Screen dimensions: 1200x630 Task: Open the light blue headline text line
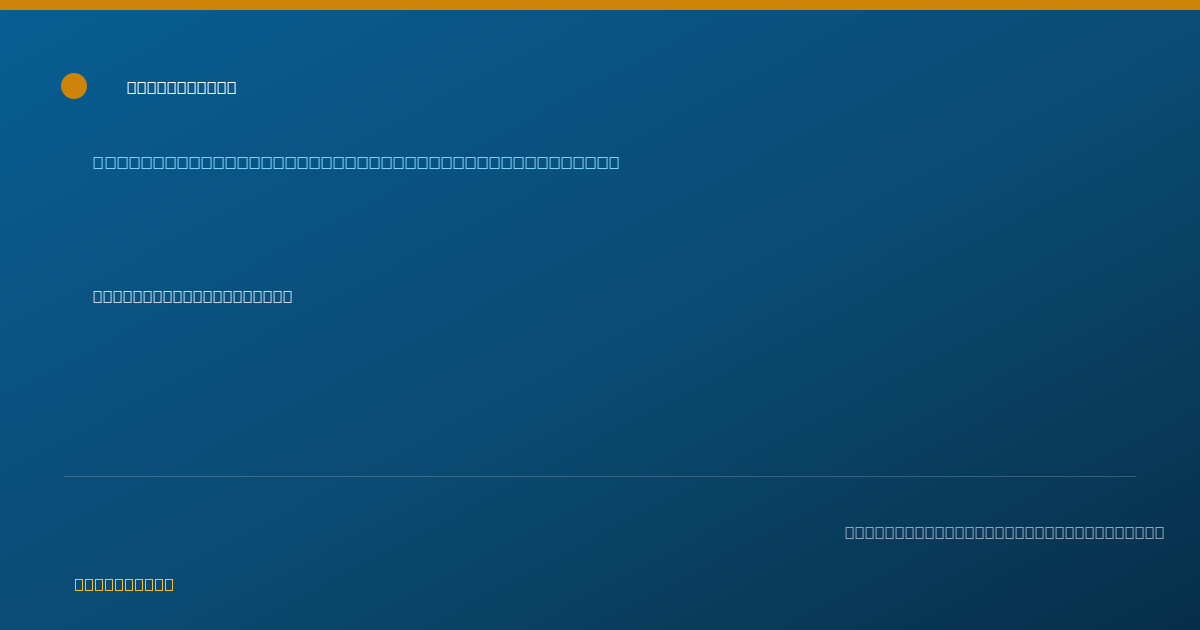pos(356,163)
